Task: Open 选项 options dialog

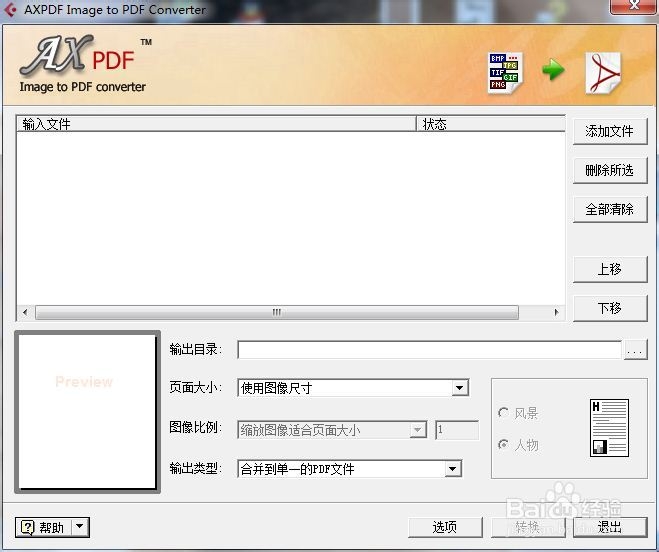Action: [445, 527]
